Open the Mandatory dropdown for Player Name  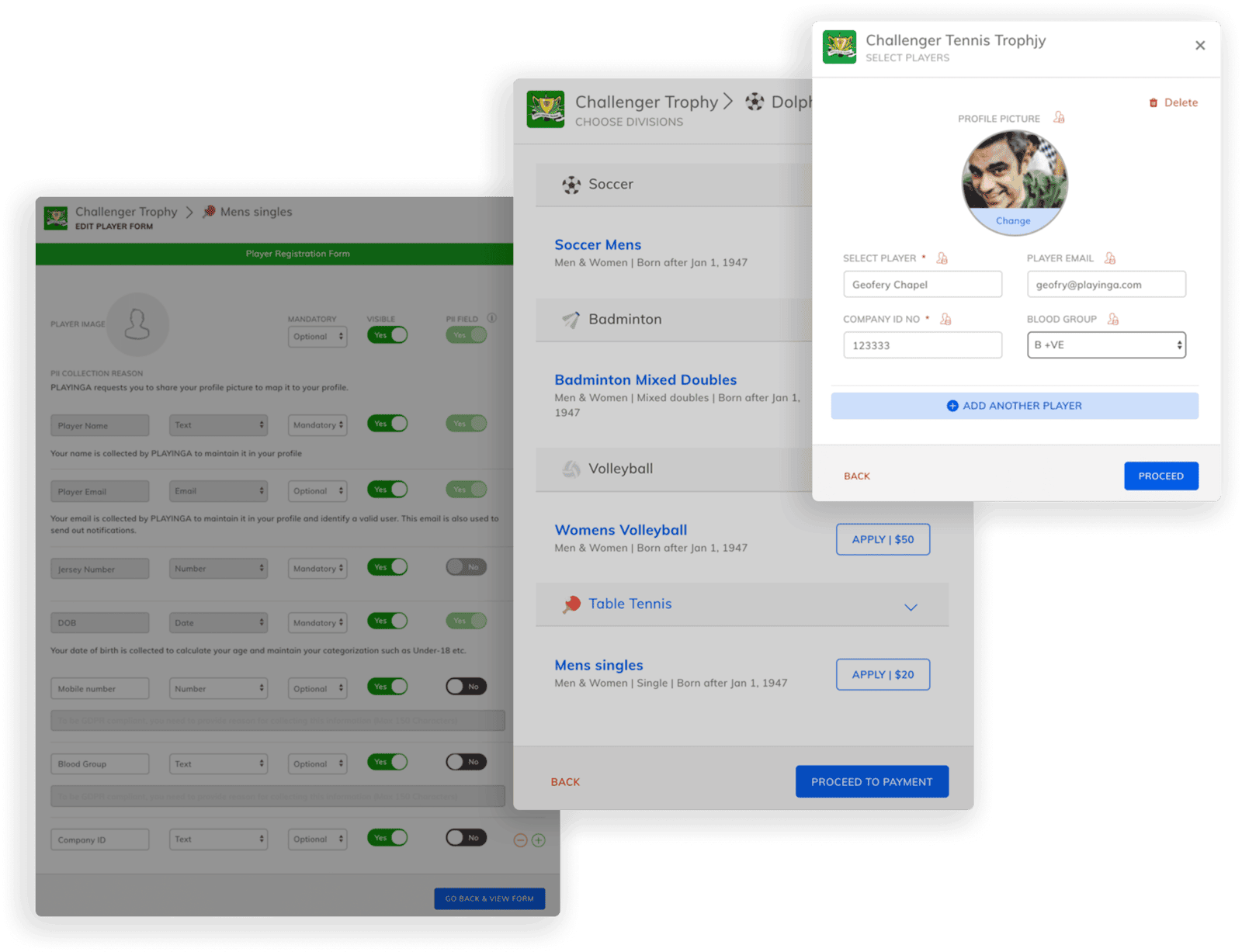pos(317,425)
